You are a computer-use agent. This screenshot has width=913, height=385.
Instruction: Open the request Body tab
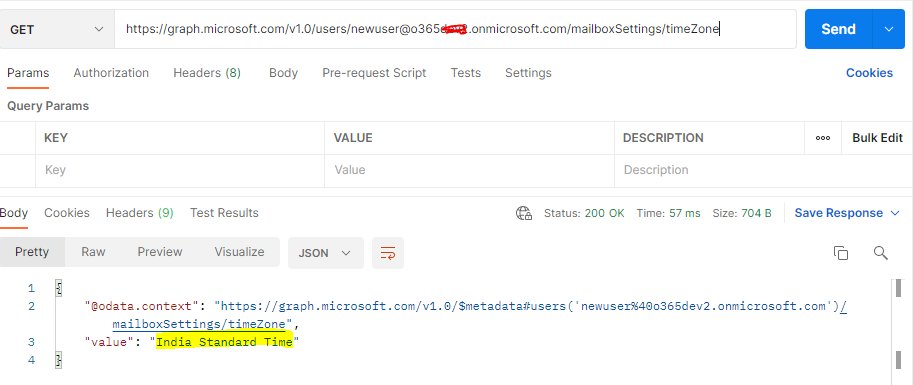283,73
